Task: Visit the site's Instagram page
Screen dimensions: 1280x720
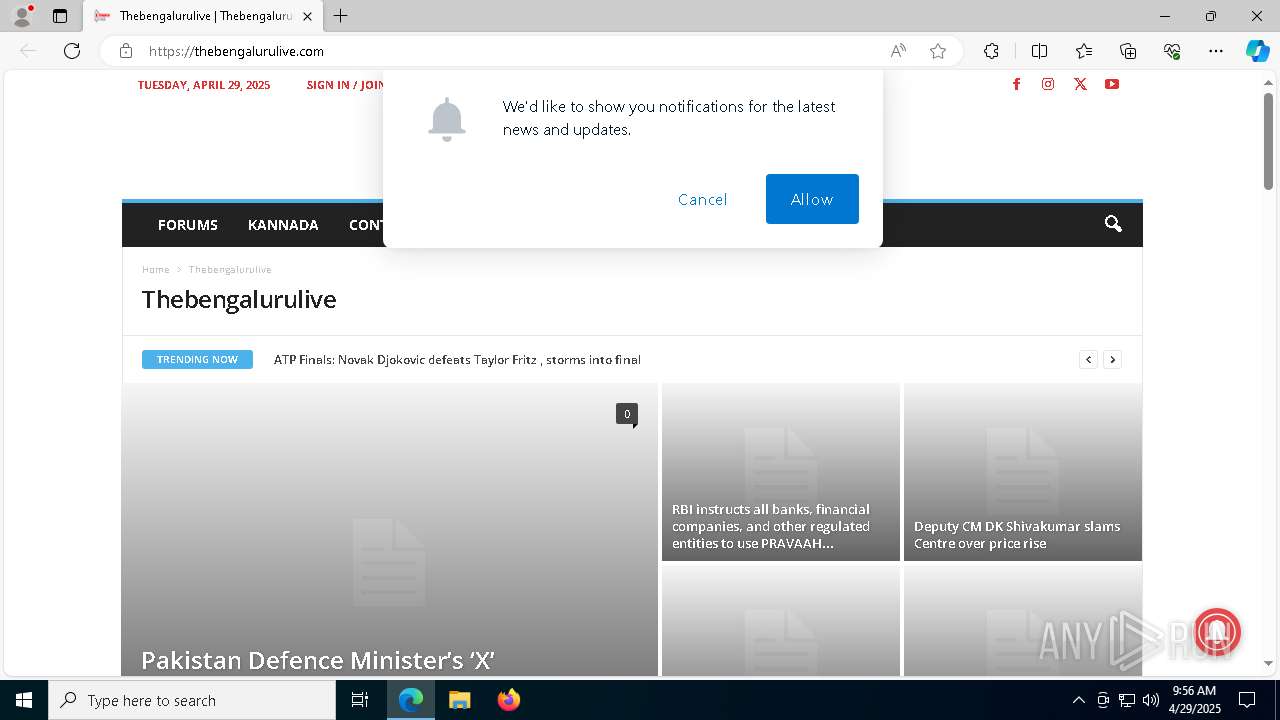Action: [x=1048, y=84]
